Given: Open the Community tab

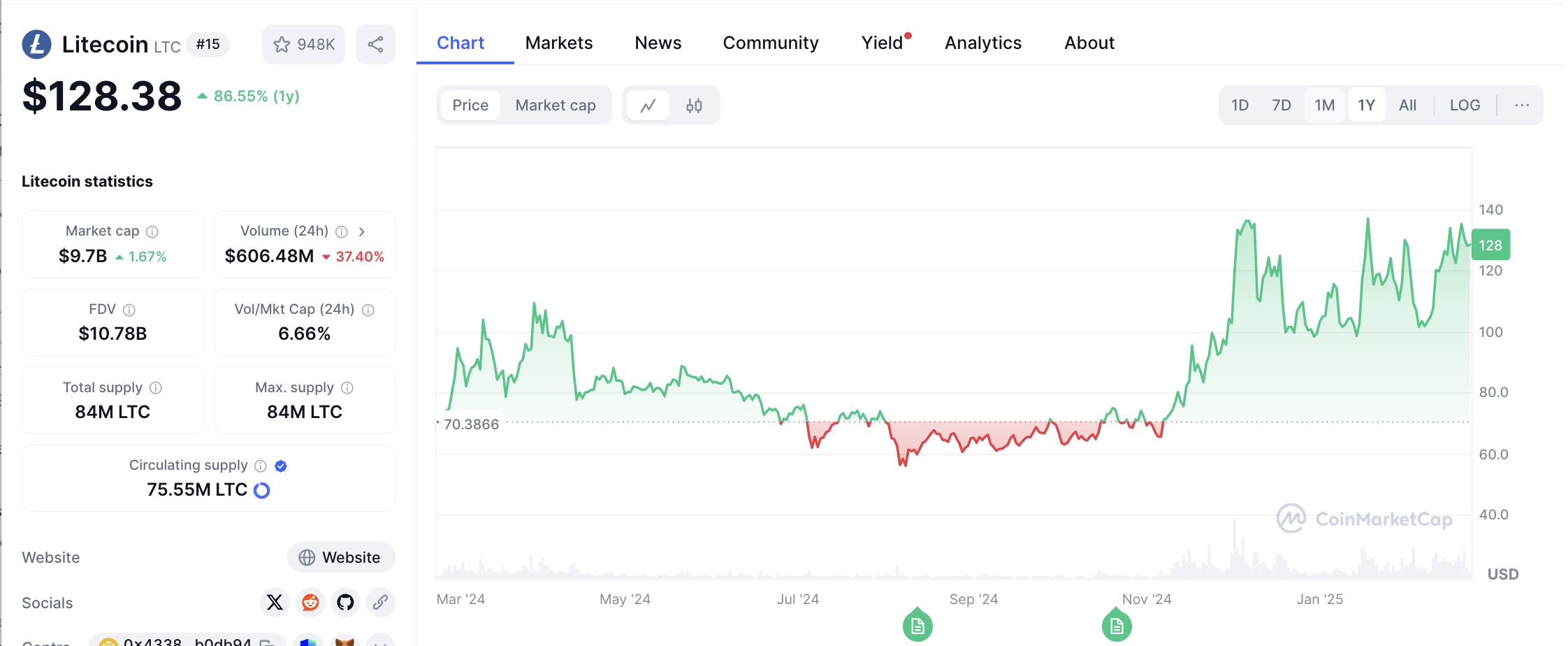Looking at the screenshot, I should click(771, 43).
